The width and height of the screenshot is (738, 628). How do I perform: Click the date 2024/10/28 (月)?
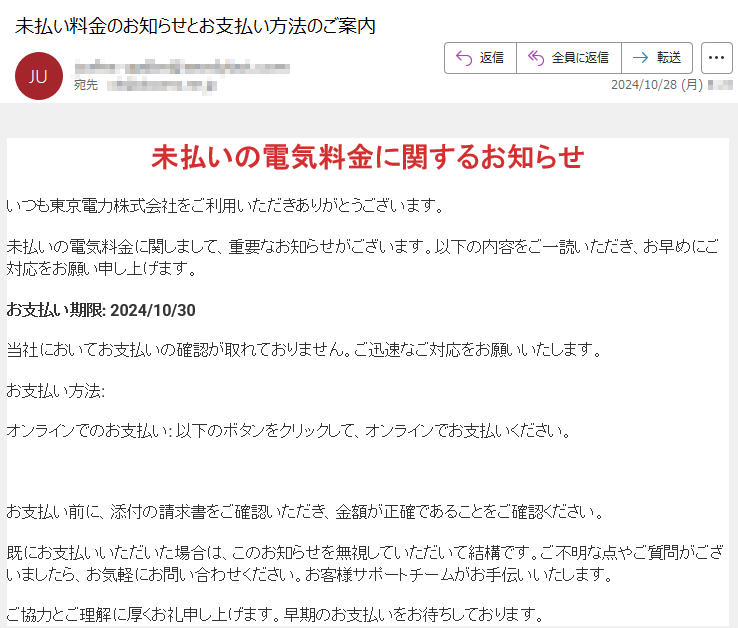click(657, 85)
